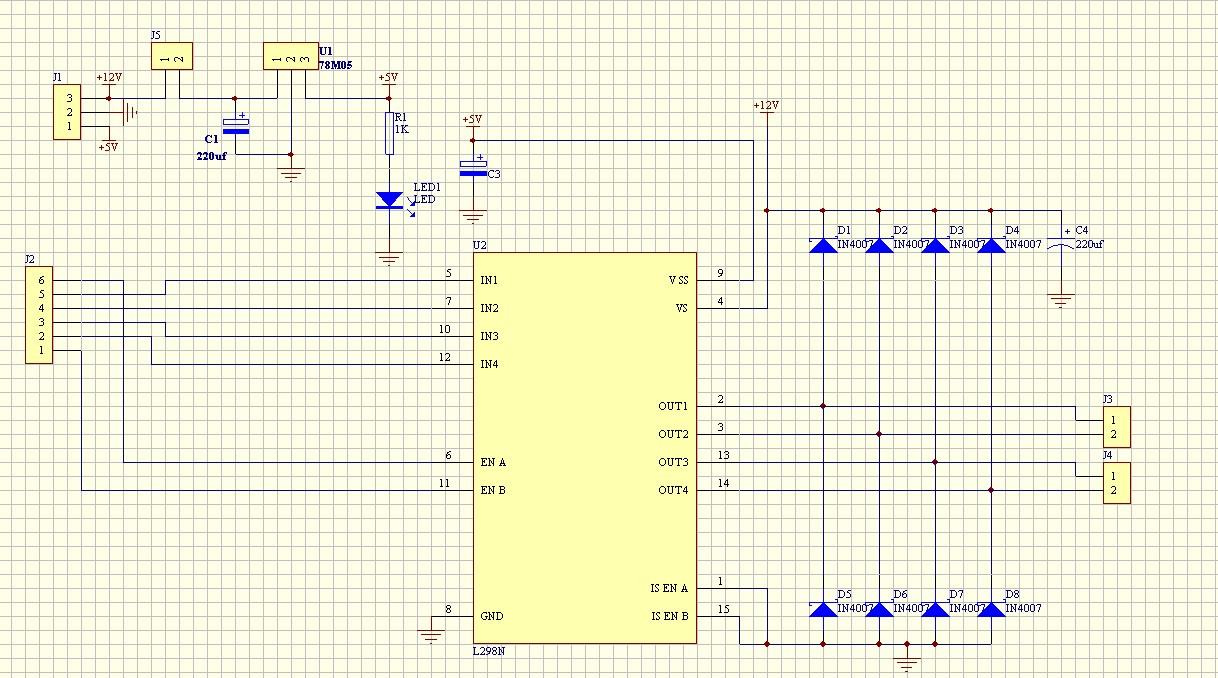1218x678 pixels.
Task: Select the ground symbol on U2 pin 8
Action: click(x=431, y=635)
